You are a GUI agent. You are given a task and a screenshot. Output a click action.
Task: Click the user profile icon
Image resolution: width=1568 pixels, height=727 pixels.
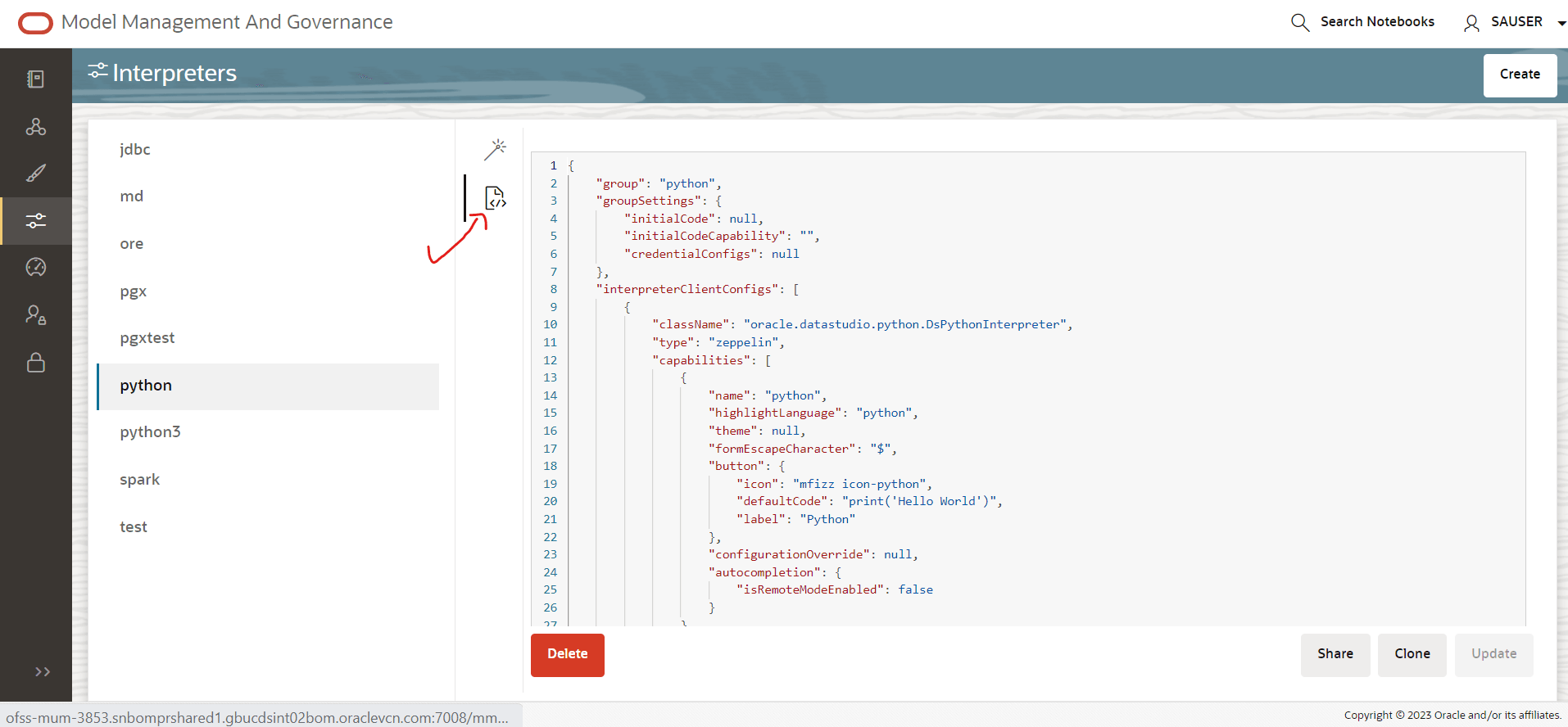point(1471,23)
